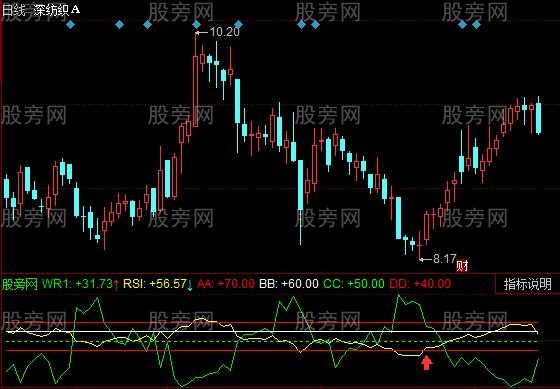
Task: Select the leftmost blue diamond marker
Action: pos(70,25)
